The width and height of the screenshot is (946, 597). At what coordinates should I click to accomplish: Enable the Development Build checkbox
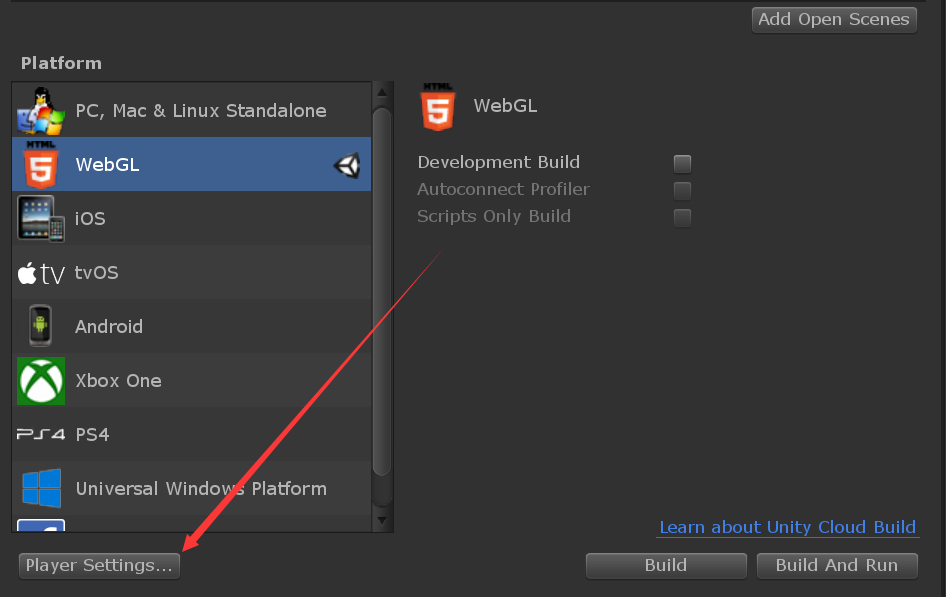pyautogui.click(x=682, y=163)
